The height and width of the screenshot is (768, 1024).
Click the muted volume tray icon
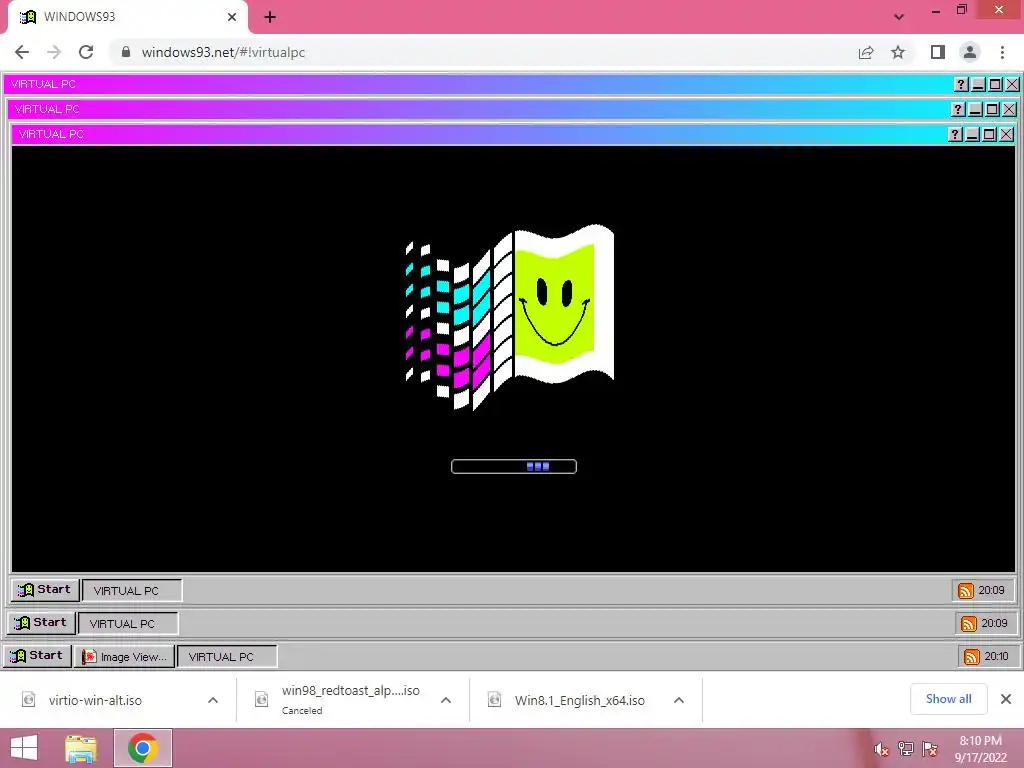[881, 749]
